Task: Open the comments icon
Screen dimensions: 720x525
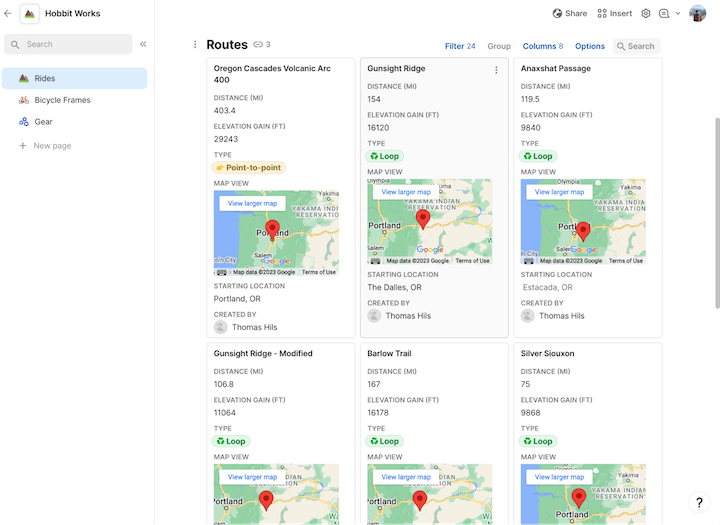Action: click(x=664, y=13)
